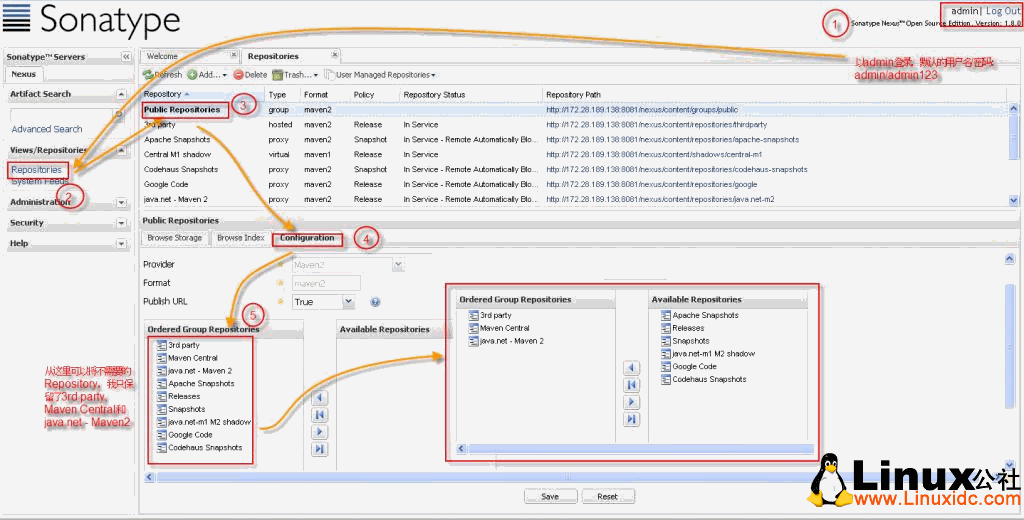Select the Codehaus Snapshots row in the repository table
The height and width of the screenshot is (520, 1024).
575,170
